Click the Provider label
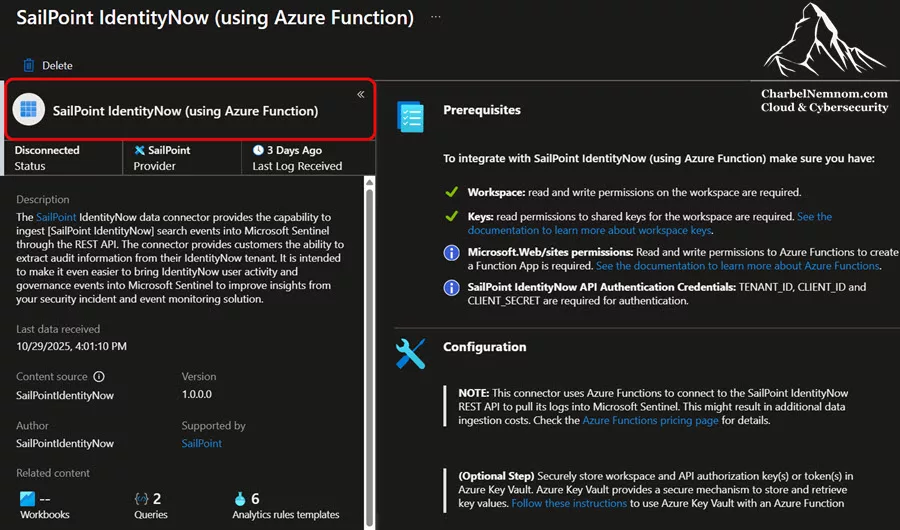 [x=154, y=166]
